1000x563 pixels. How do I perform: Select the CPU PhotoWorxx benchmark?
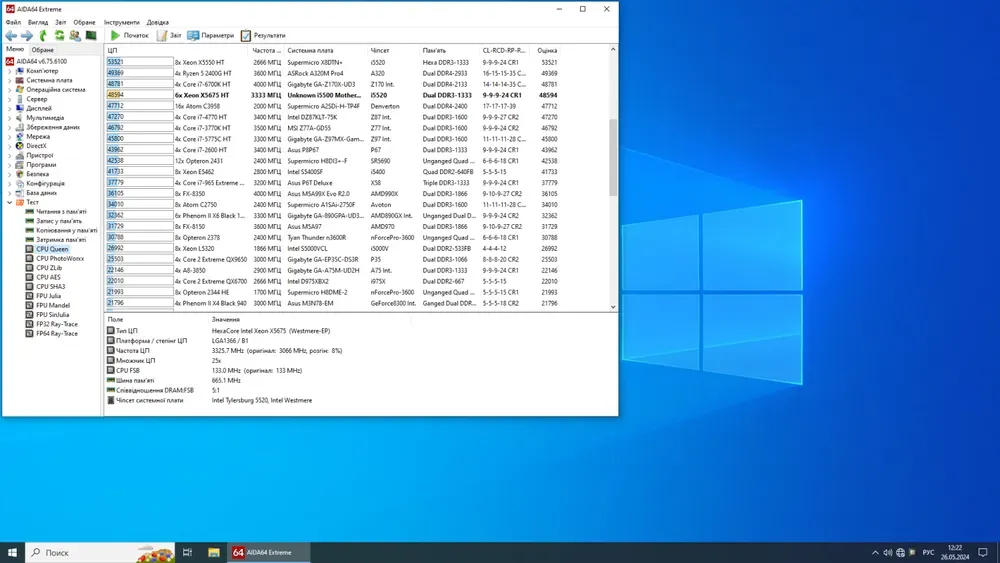click(x=60, y=258)
